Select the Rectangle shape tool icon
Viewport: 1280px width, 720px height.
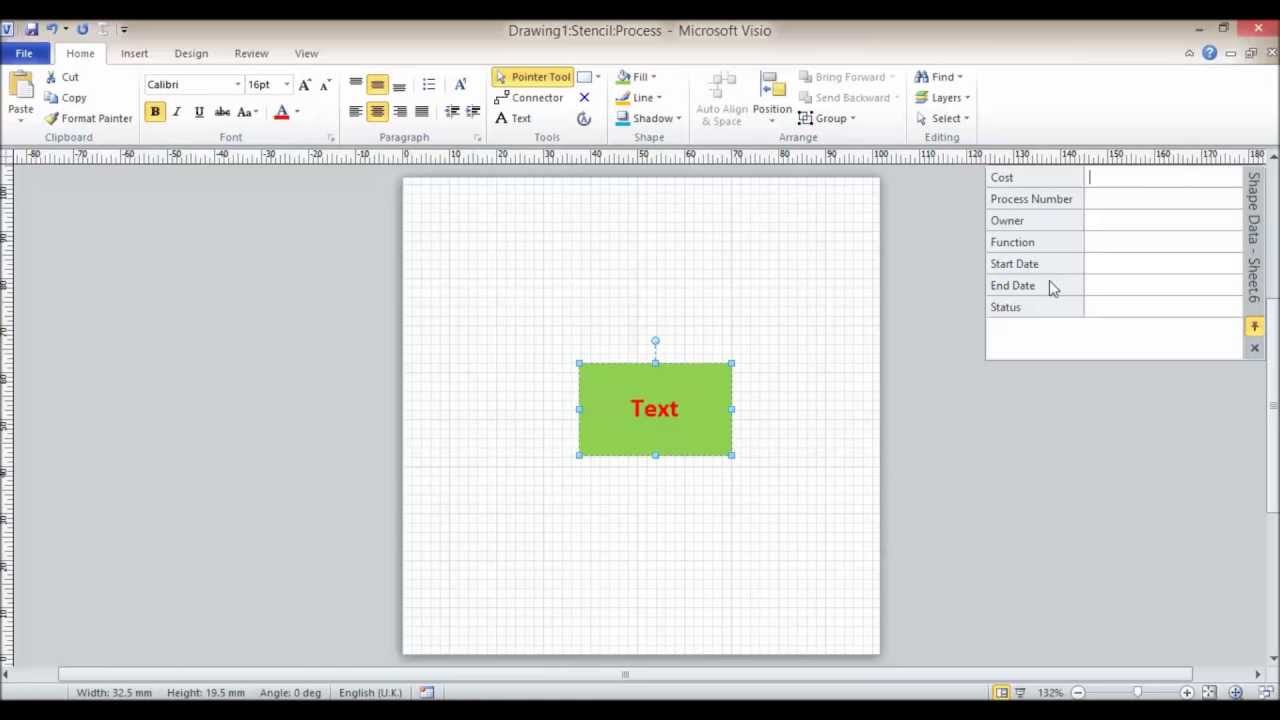coord(584,77)
